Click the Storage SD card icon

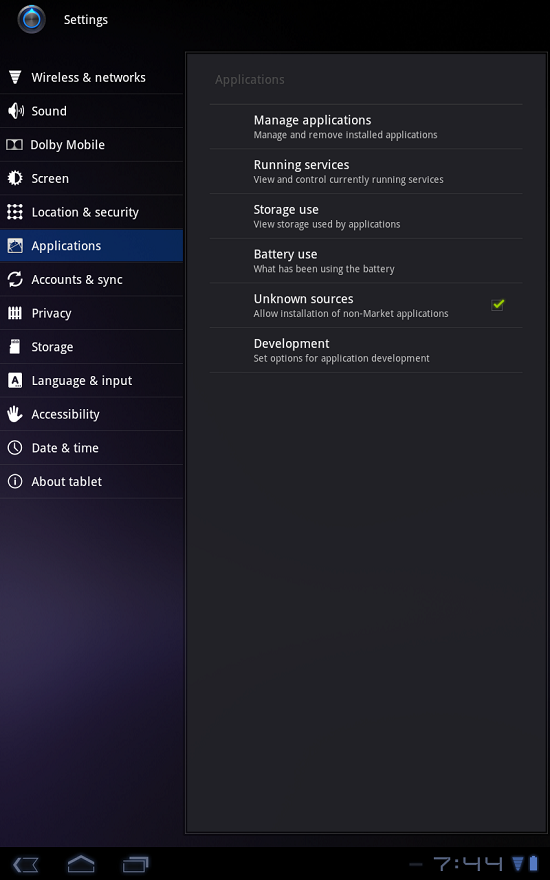tap(15, 346)
